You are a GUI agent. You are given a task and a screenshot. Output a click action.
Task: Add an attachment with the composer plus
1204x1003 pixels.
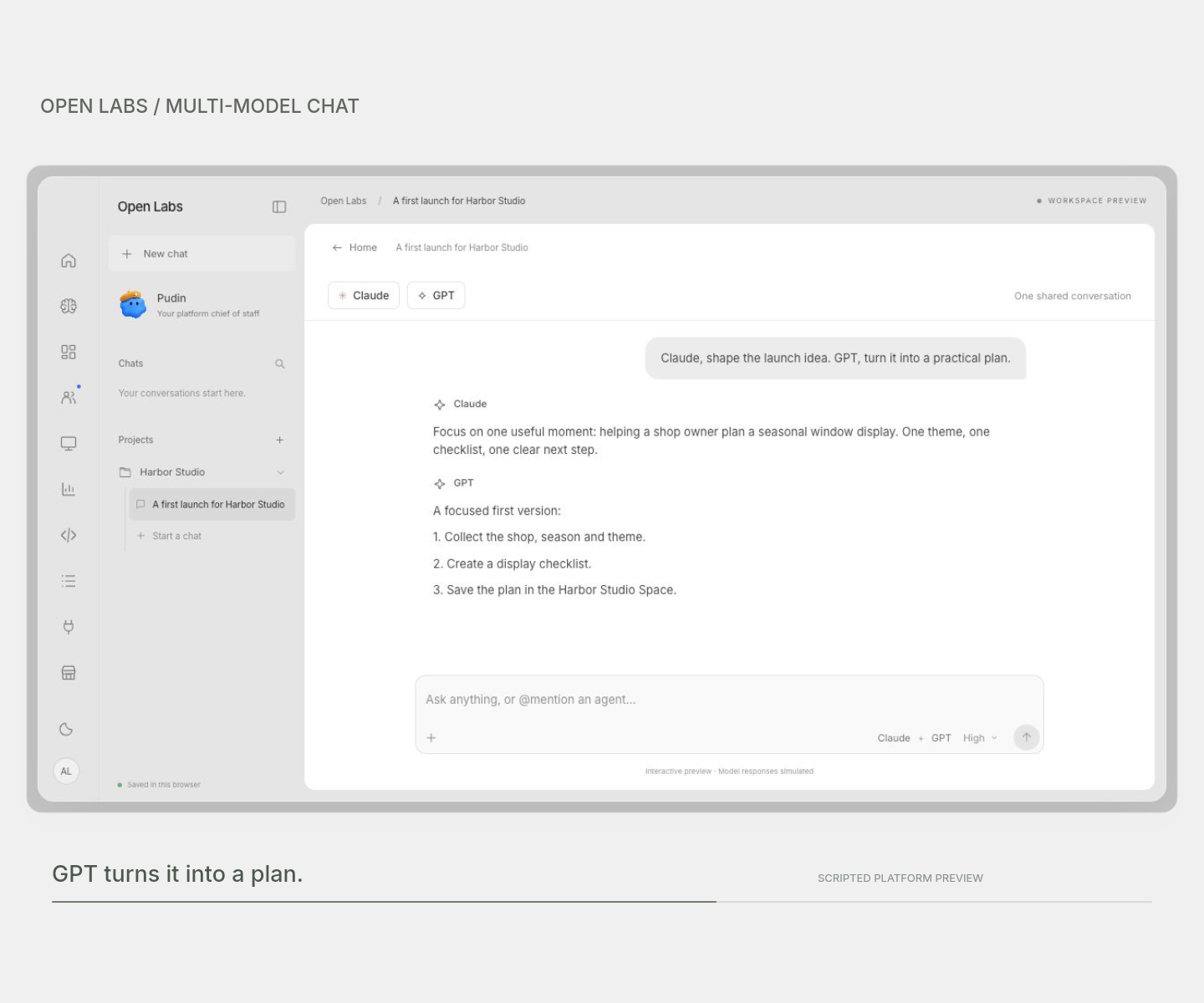coord(431,738)
